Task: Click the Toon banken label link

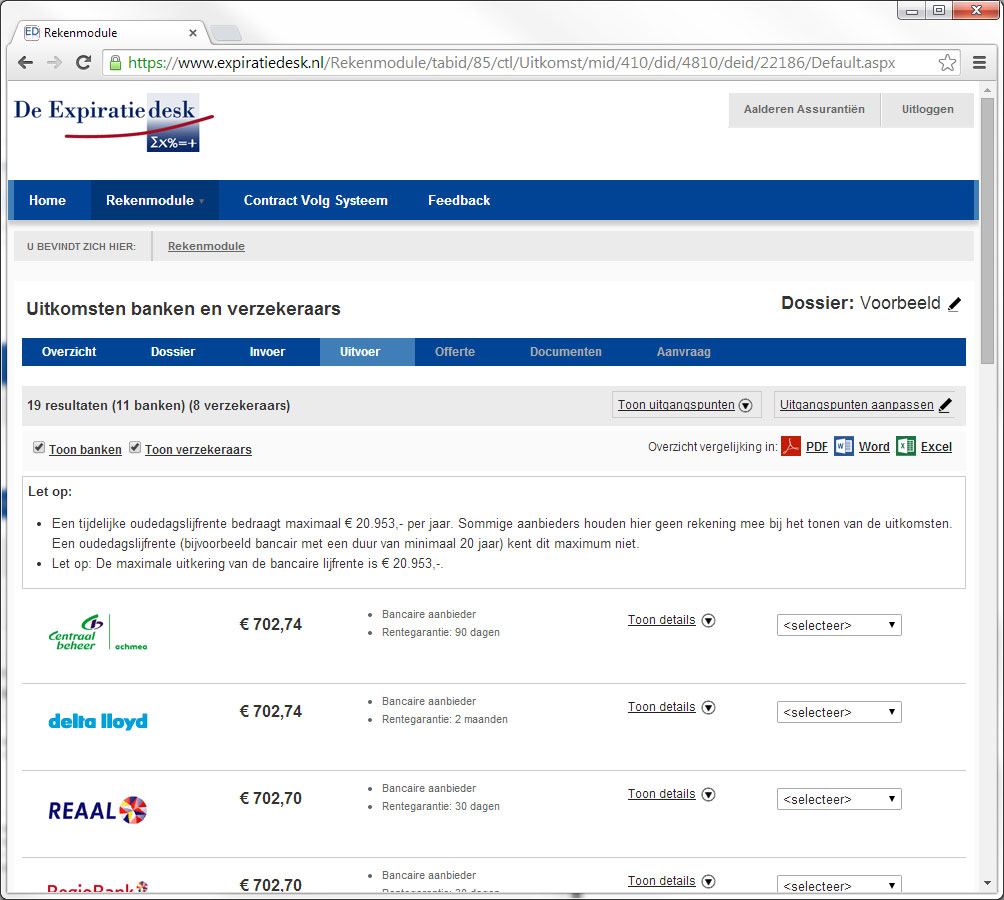Action: pos(85,450)
